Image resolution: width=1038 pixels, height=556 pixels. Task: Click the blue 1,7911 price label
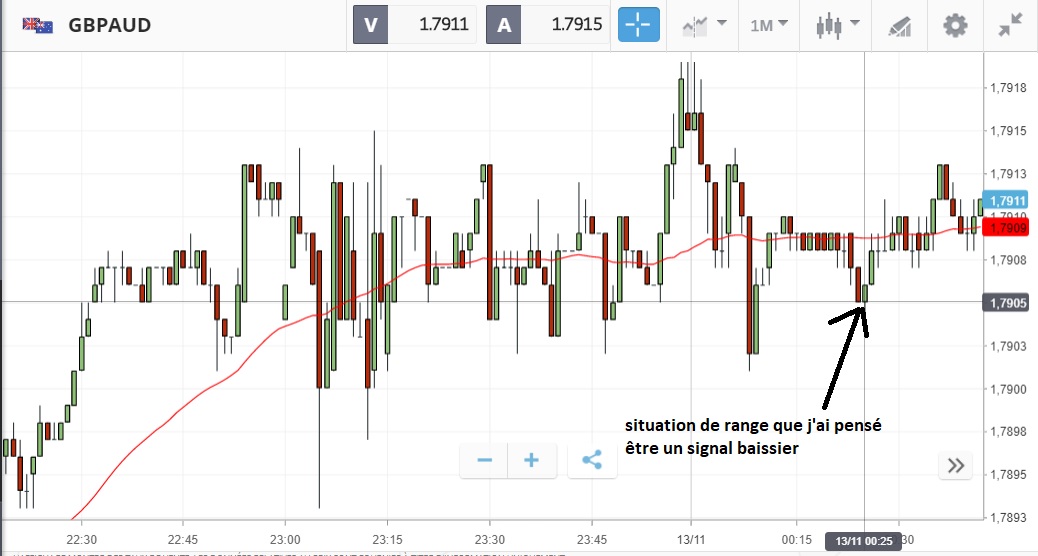[x=1008, y=200]
